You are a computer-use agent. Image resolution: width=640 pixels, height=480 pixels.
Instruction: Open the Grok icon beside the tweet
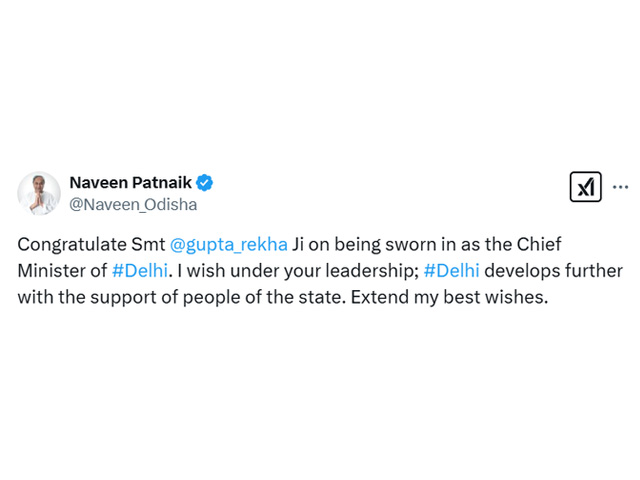coord(585,187)
